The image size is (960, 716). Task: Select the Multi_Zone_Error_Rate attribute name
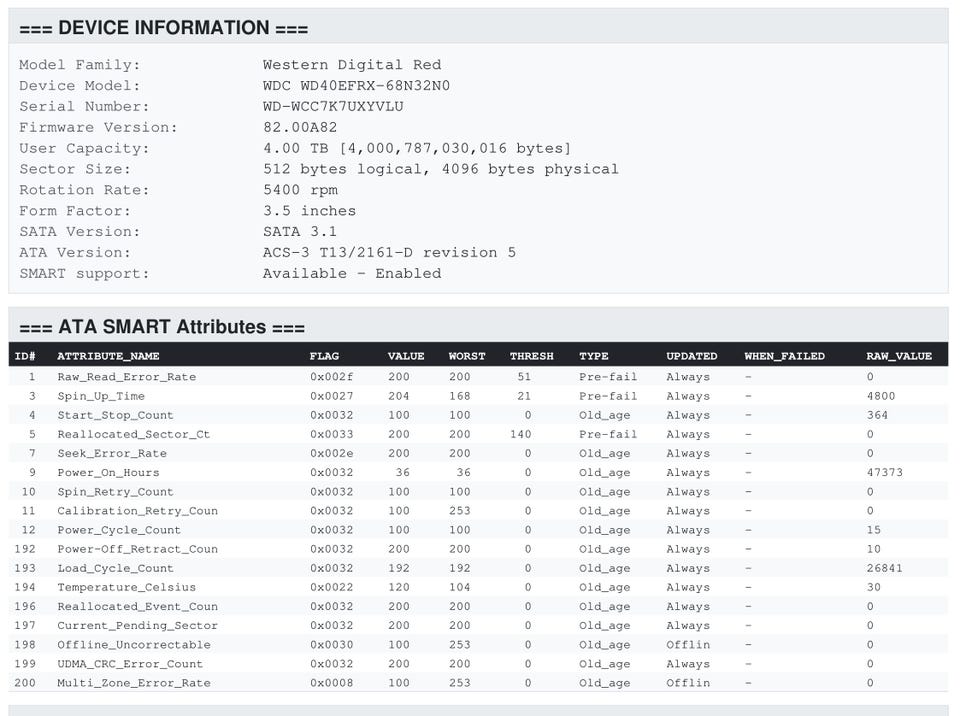(133, 683)
